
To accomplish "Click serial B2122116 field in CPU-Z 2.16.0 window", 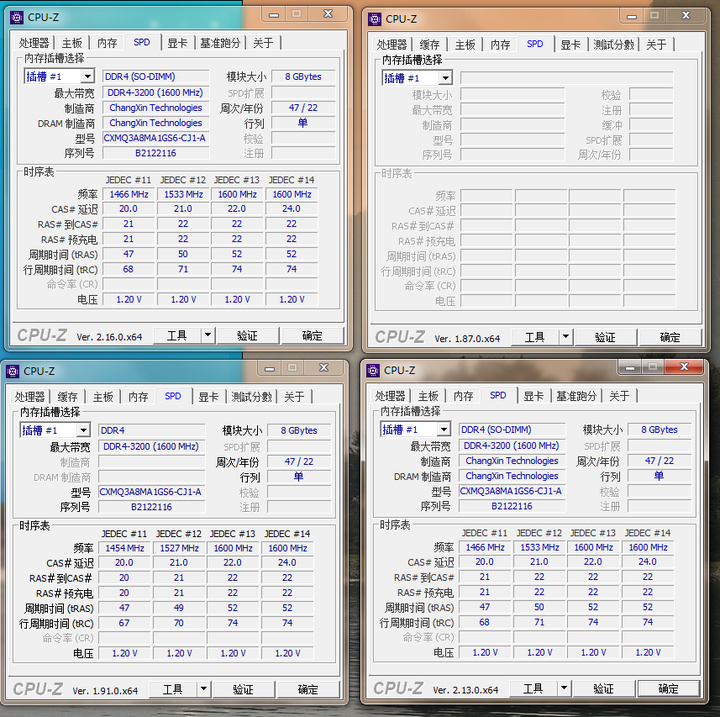I will [x=156, y=153].
